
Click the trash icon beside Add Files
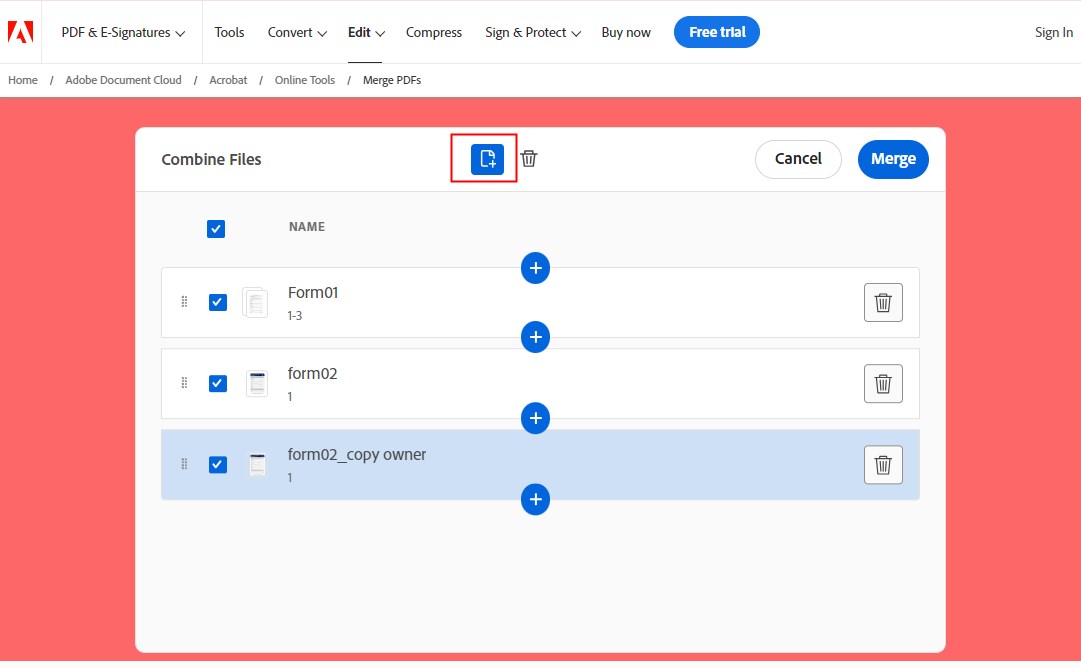pyautogui.click(x=529, y=158)
